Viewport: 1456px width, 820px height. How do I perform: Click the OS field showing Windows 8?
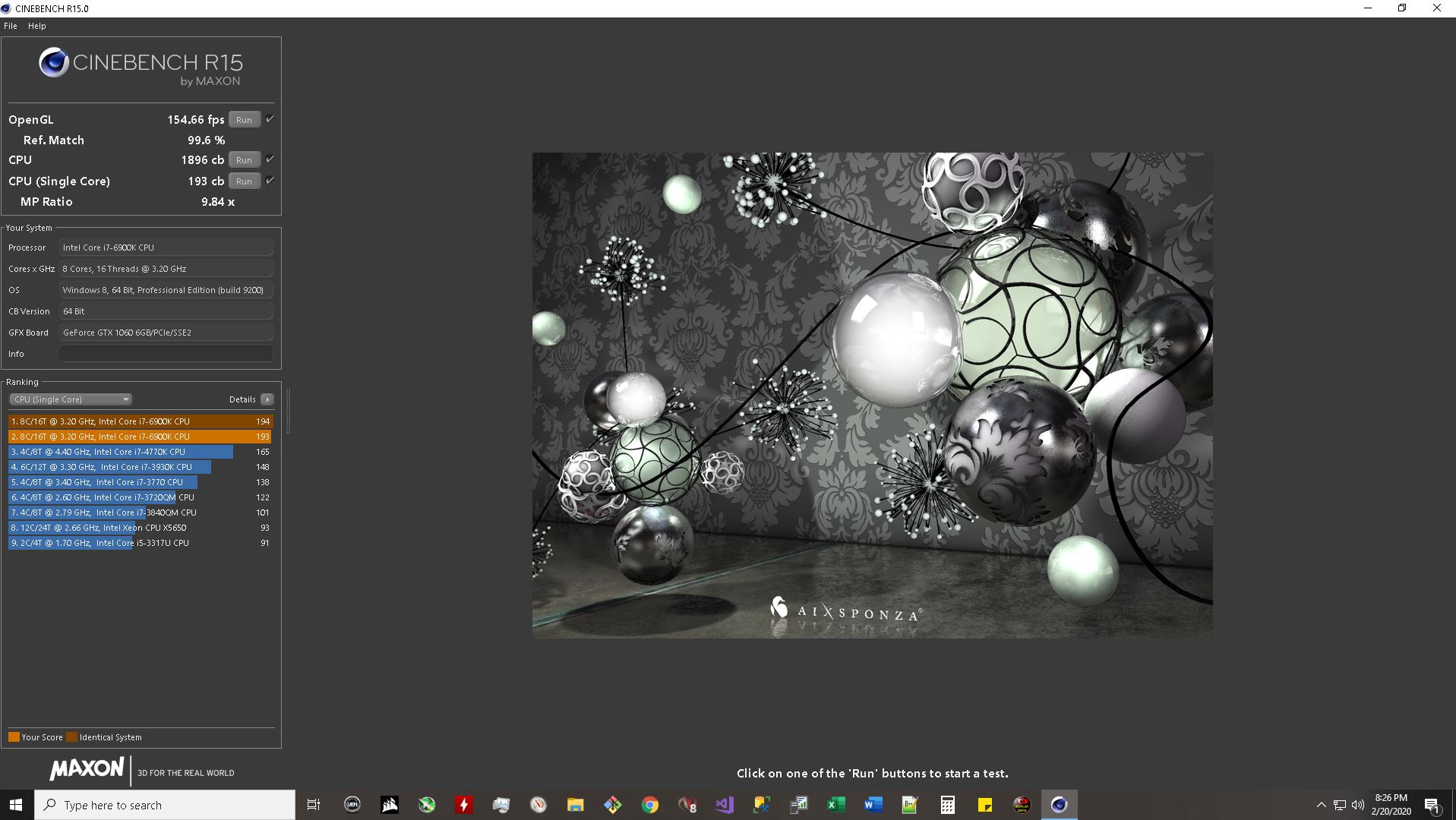tap(166, 290)
